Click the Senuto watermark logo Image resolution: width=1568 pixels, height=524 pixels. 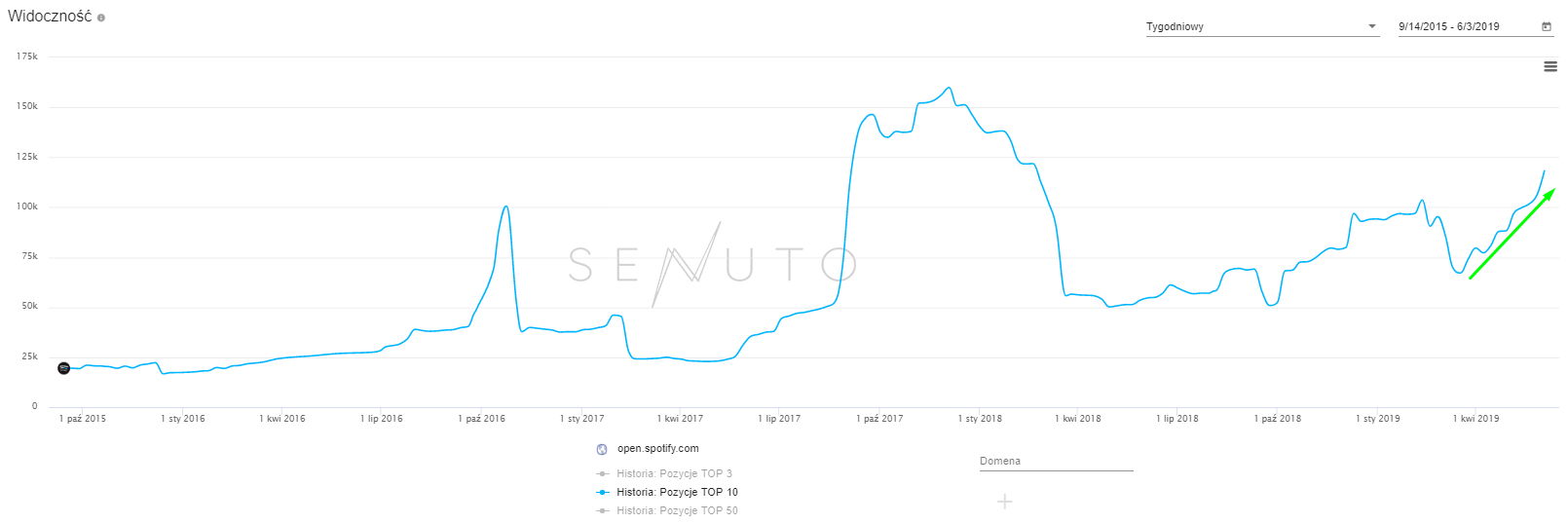point(711,264)
